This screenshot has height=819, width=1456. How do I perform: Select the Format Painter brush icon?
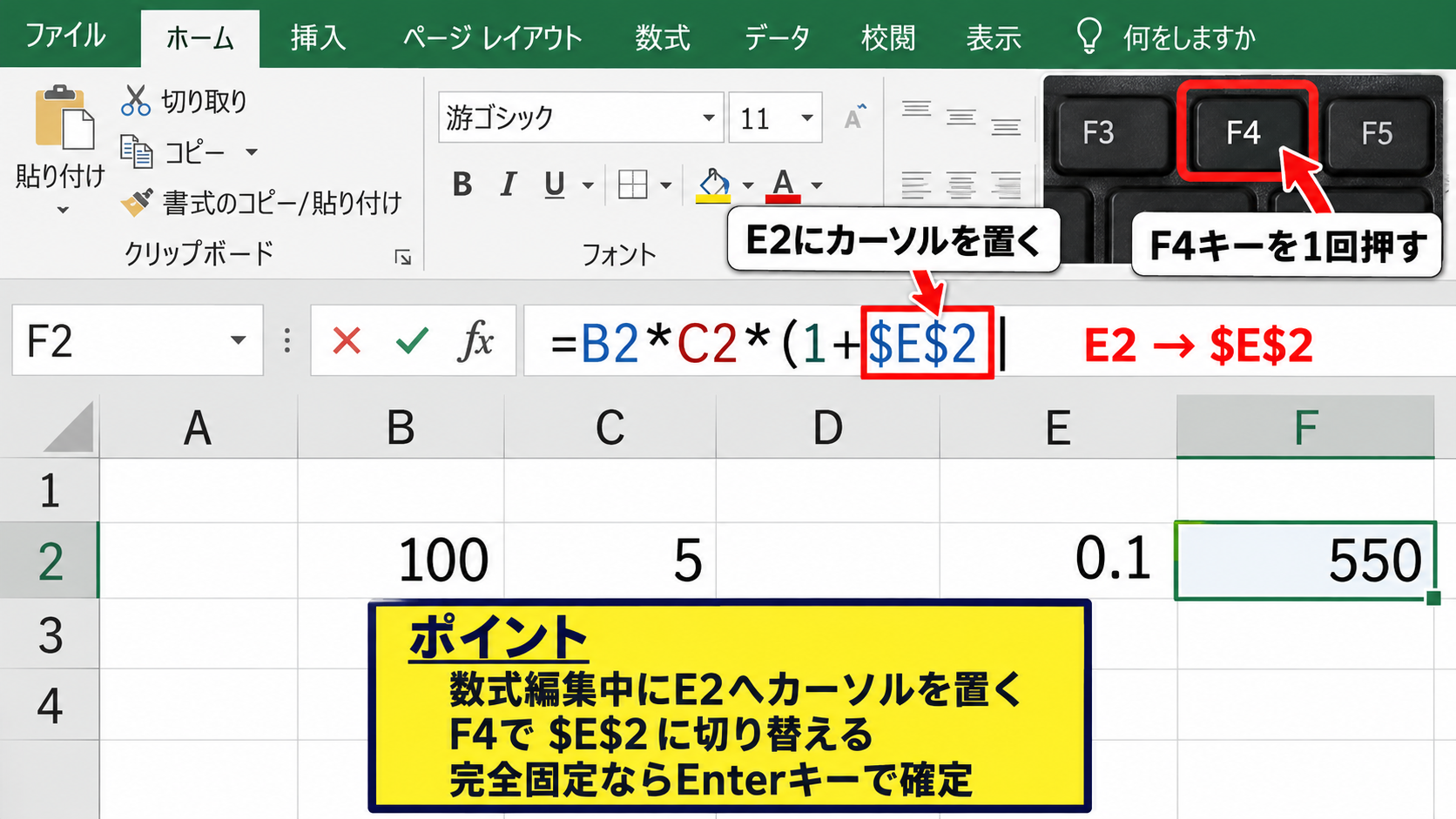tap(136, 202)
